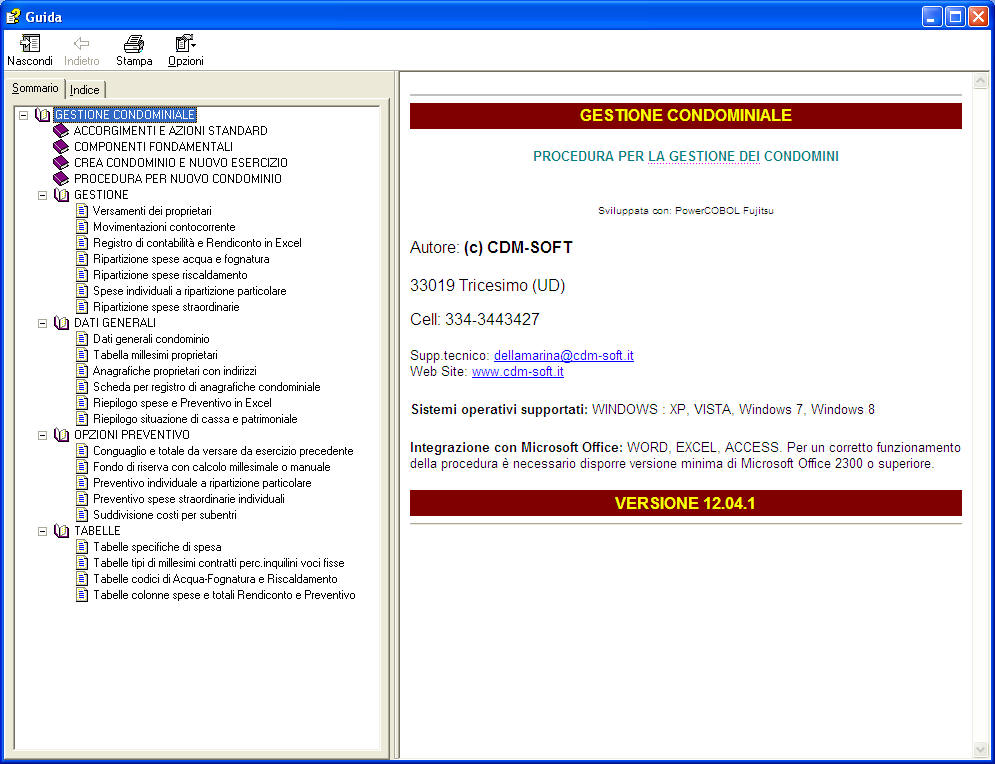The width and height of the screenshot is (995, 764).
Task: Select the DATI GENERALI folder label
Action: [x=115, y=323]
